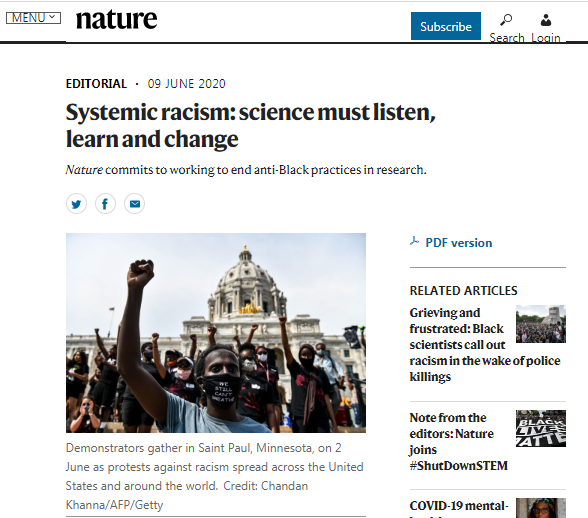This screenshot has width=588, height=518.
Task: Open the MENU dropdown
Action: pos(33,18)
